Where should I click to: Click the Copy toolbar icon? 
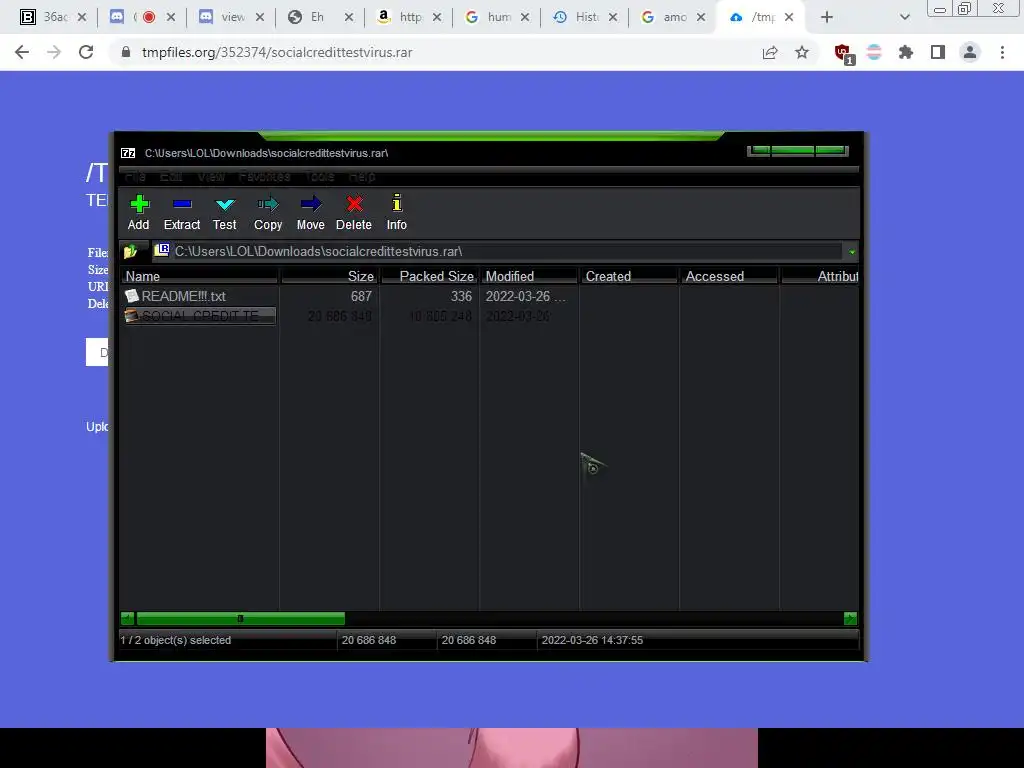pos(268,212)
